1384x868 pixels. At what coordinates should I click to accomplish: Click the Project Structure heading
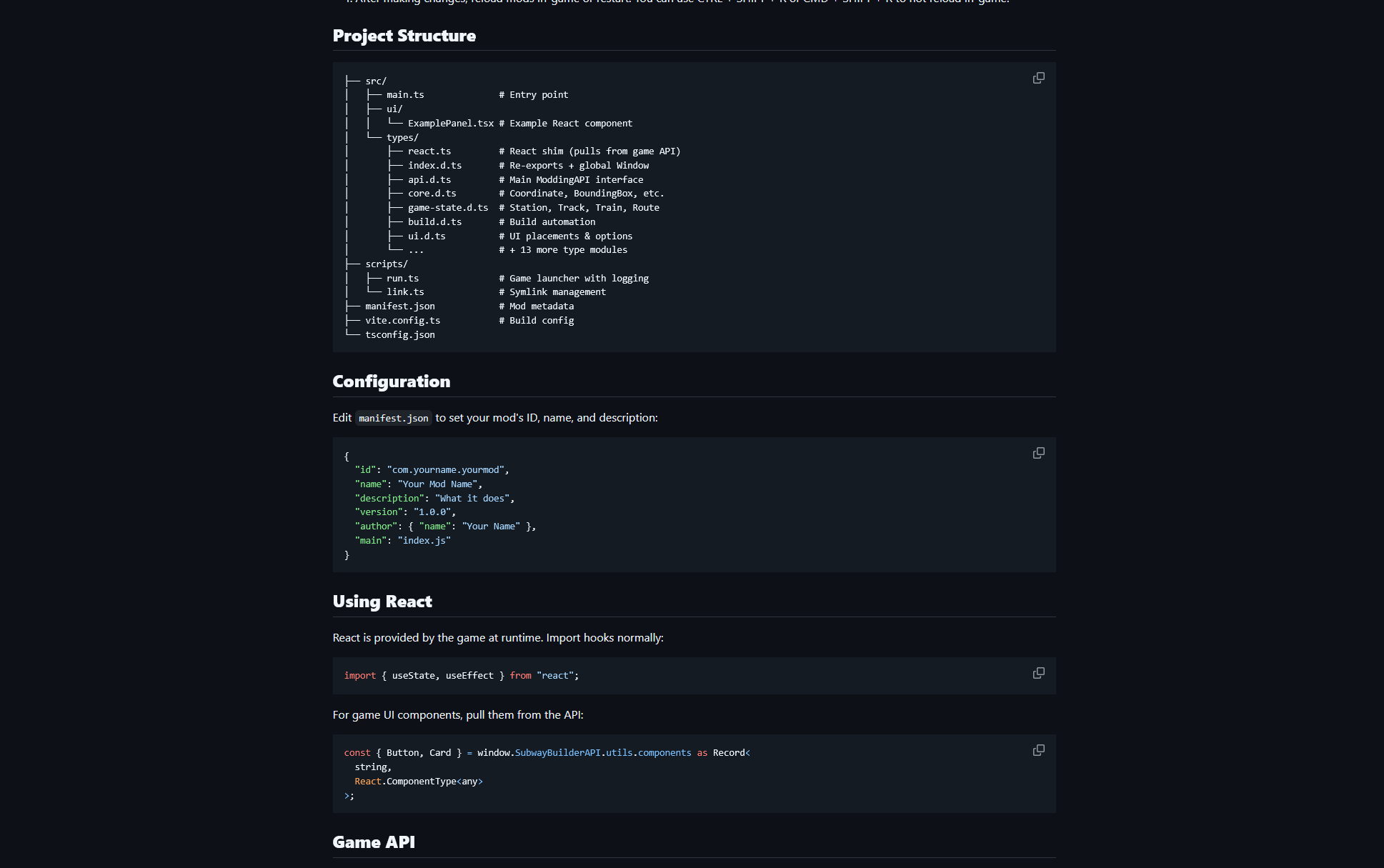[404, 36]
